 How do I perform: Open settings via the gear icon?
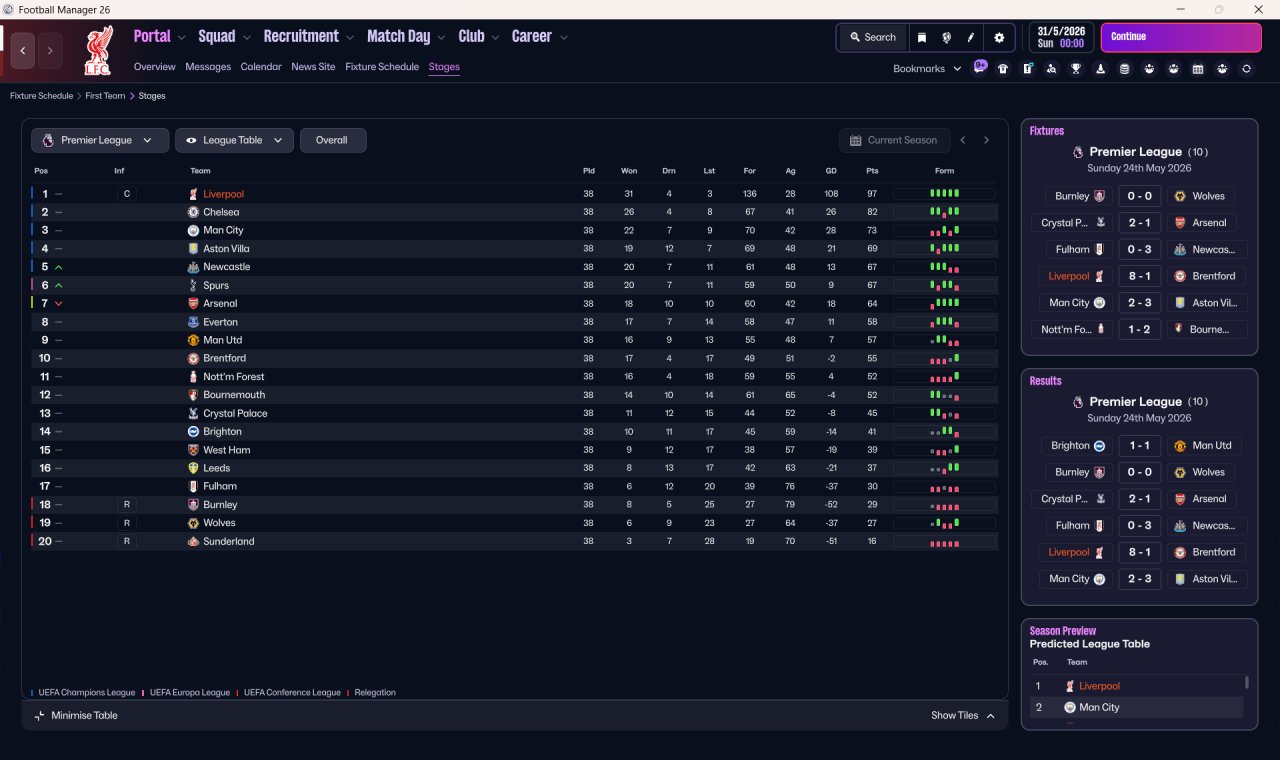(998, 38)
